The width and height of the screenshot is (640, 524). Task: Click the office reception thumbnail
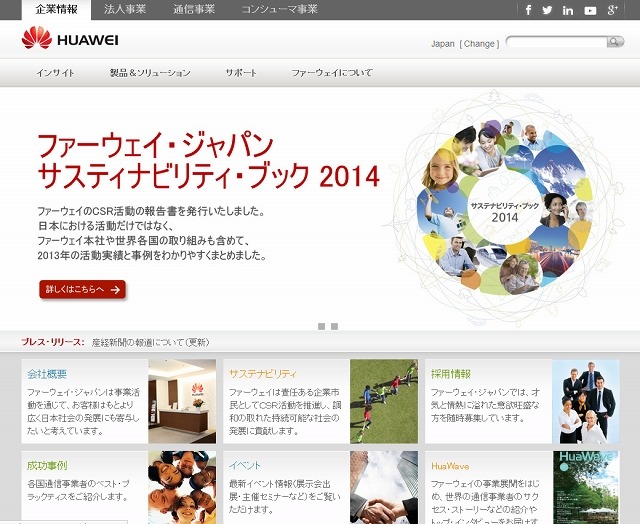click(182, 401)
